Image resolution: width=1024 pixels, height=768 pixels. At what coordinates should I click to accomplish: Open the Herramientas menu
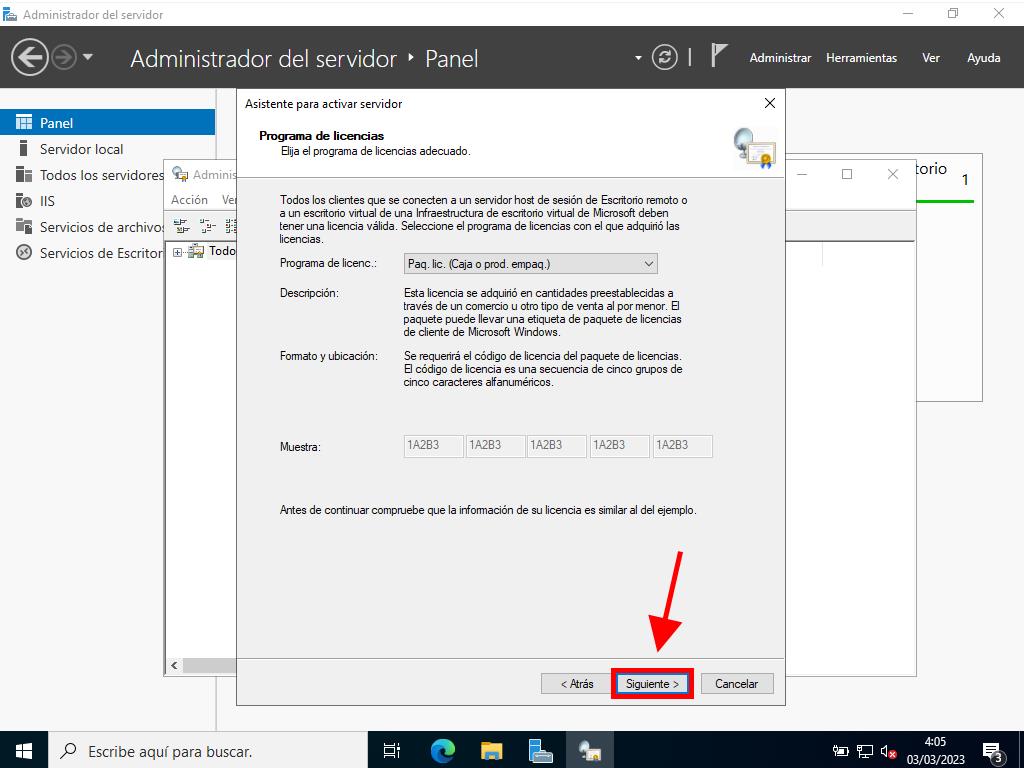[x=861, y=58]
